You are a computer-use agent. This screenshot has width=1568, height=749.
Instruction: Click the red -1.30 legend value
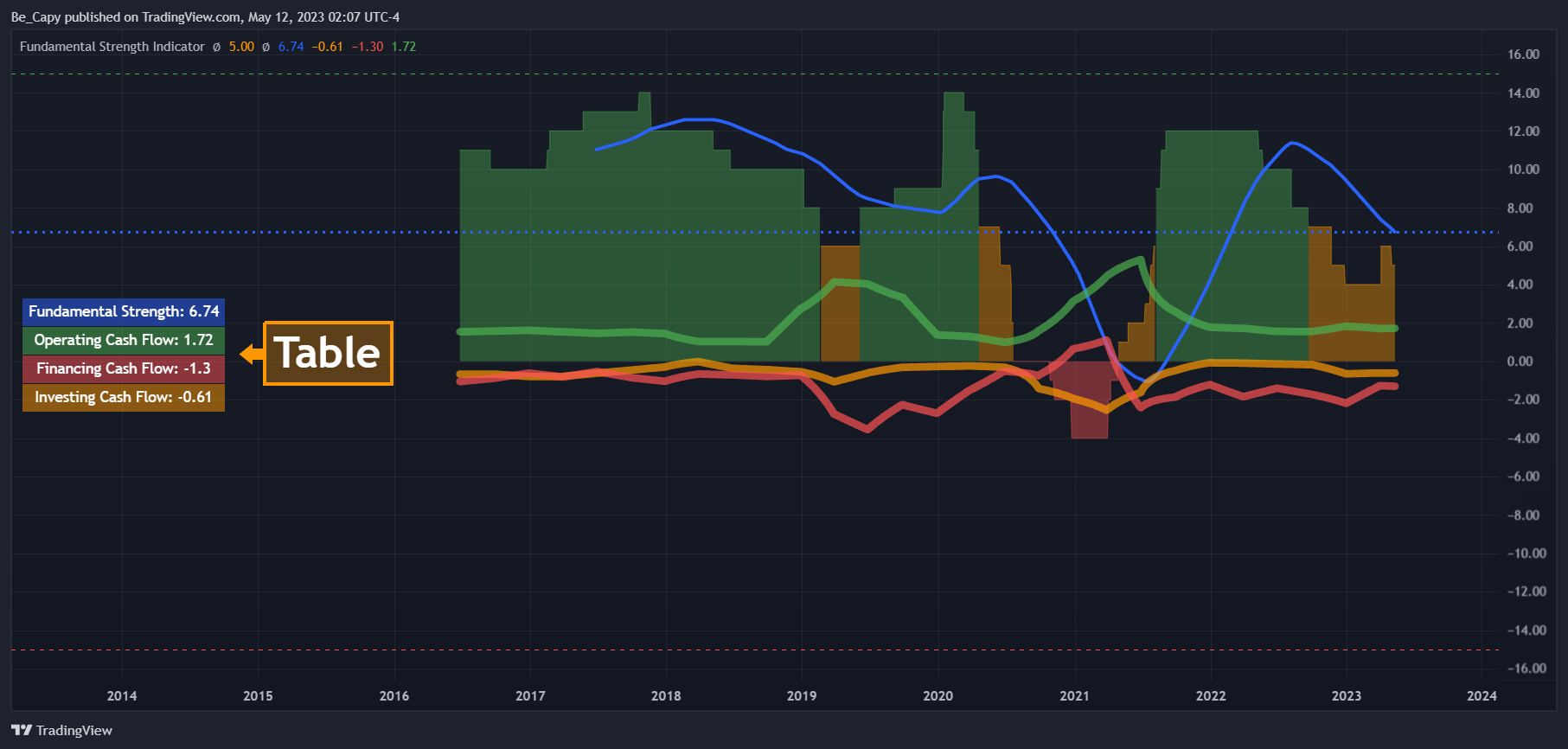coord(368,47)
